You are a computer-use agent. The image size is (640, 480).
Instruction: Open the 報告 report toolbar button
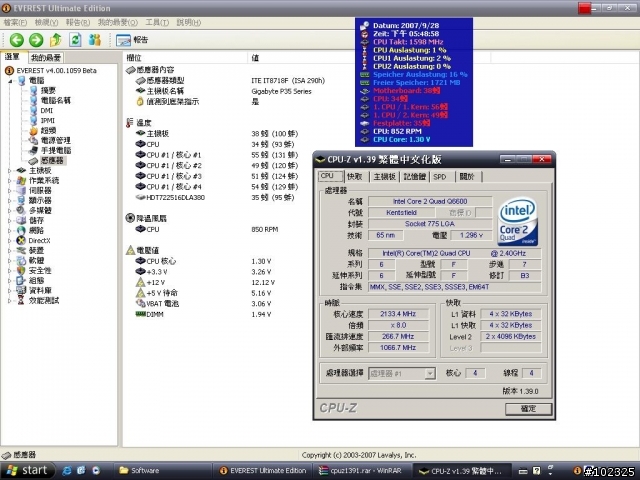pyautogui.click(x=132, y=40)
